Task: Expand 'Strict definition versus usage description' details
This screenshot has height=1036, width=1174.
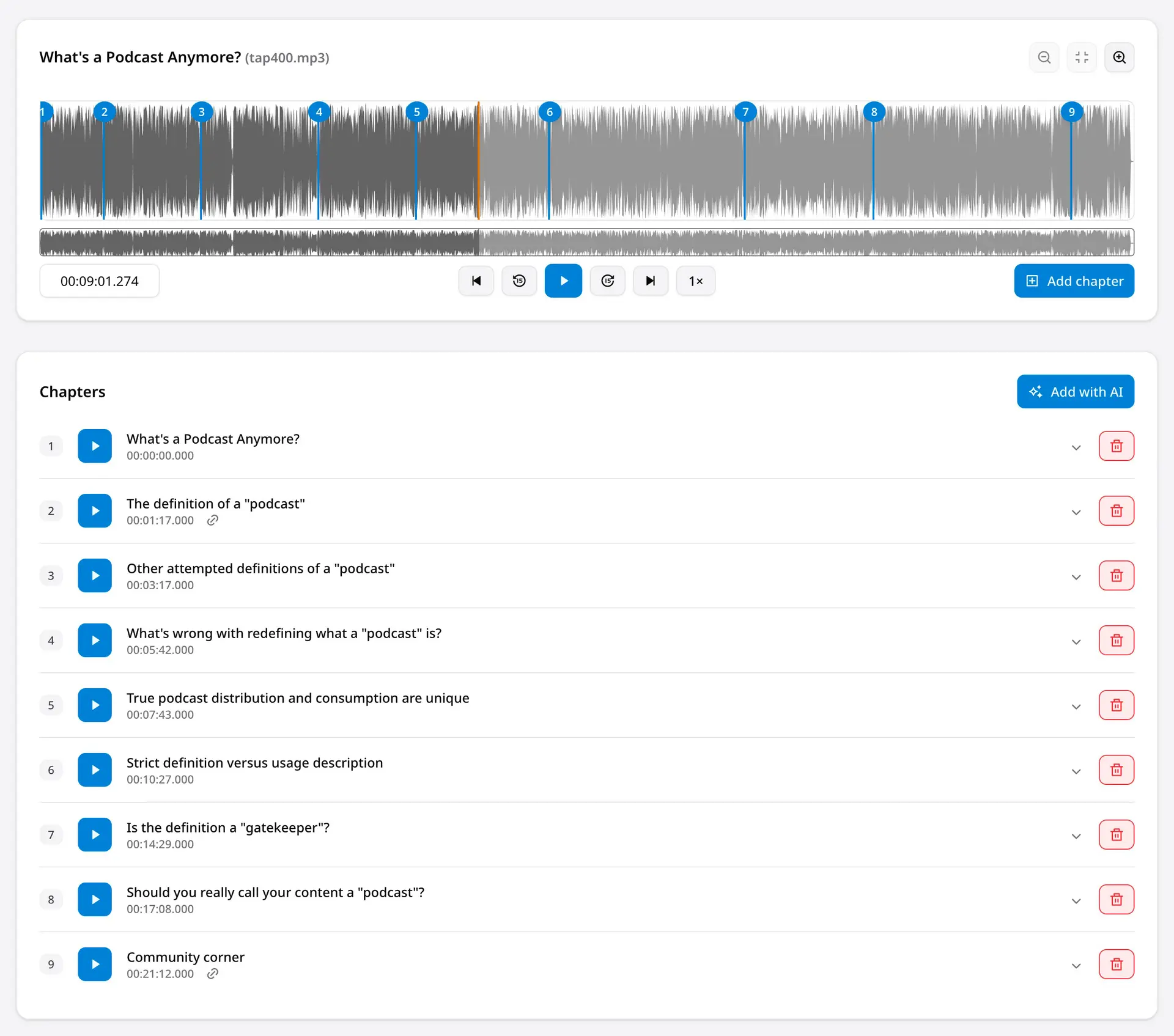Action: pyautogui.click(x=1076, y=771)
